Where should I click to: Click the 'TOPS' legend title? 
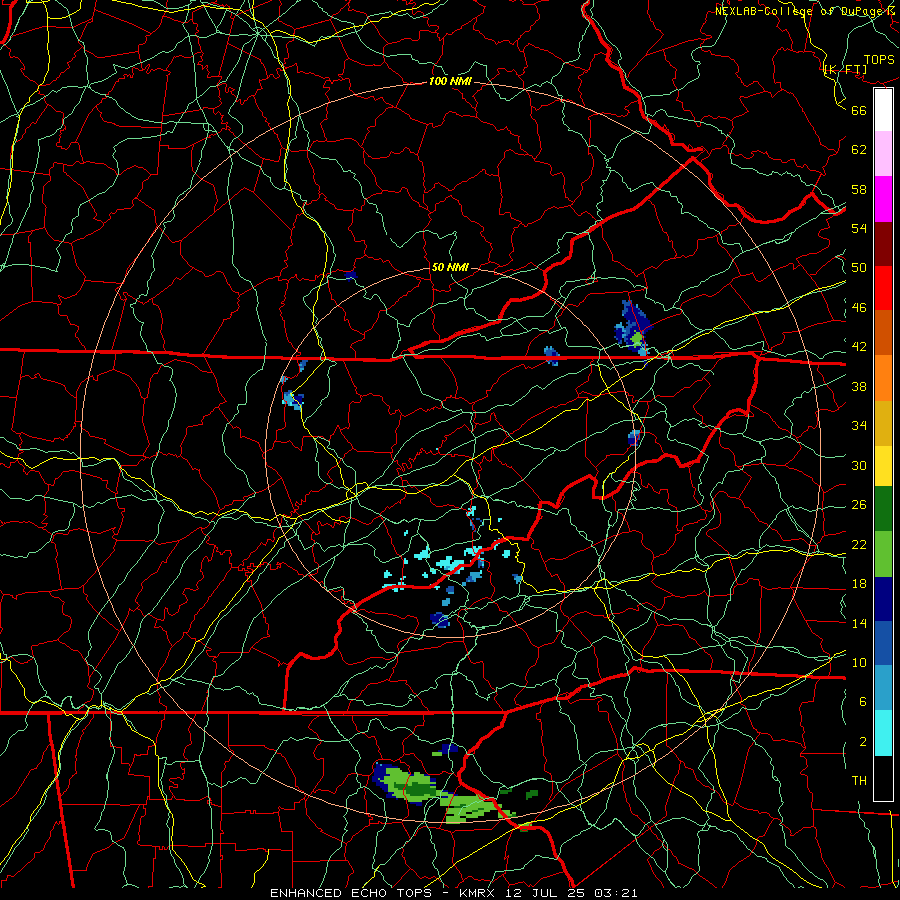click(879, 60)
